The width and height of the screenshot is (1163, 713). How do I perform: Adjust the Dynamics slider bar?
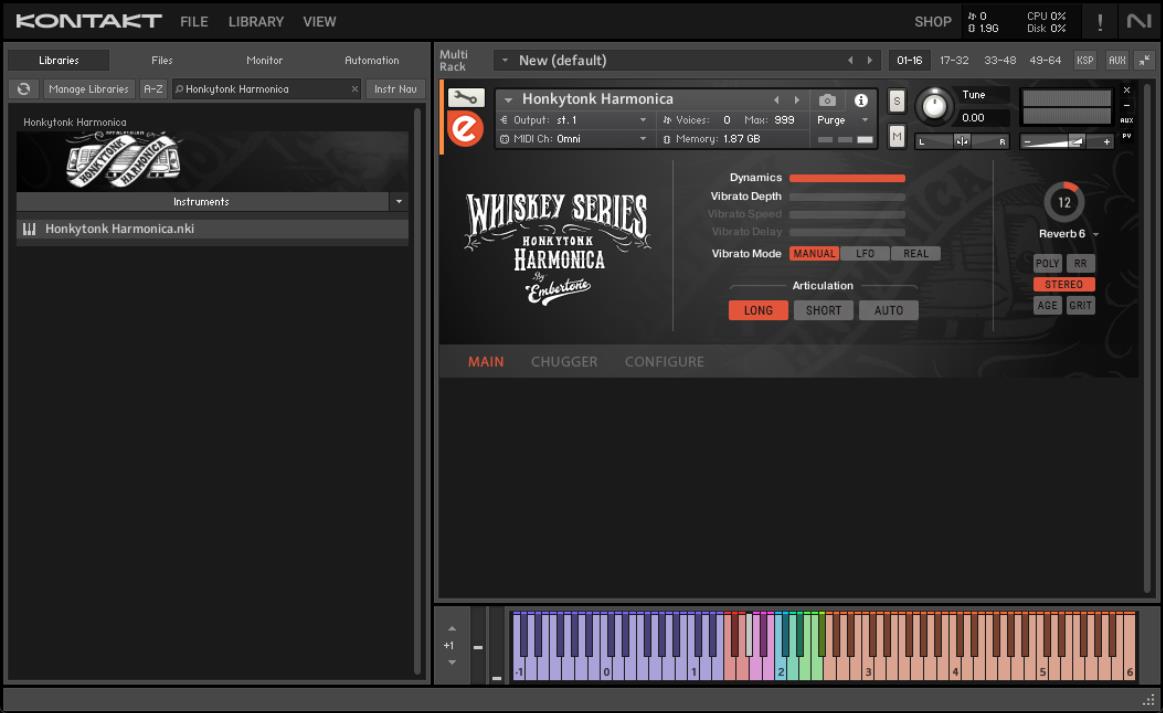click(x=847, y=178)
